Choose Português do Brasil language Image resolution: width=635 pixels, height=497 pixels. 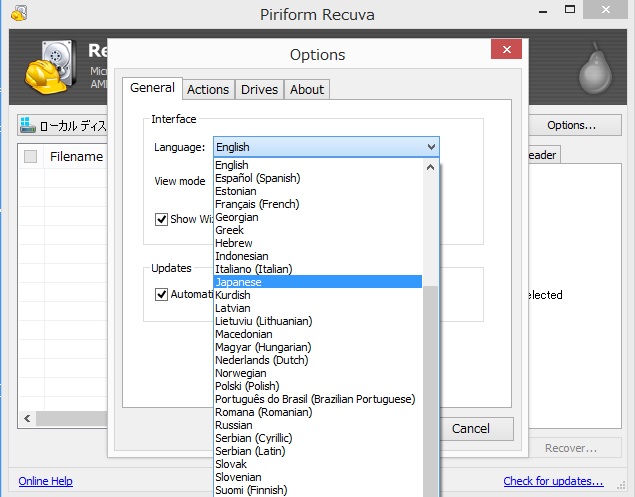[x=318, y=399]
